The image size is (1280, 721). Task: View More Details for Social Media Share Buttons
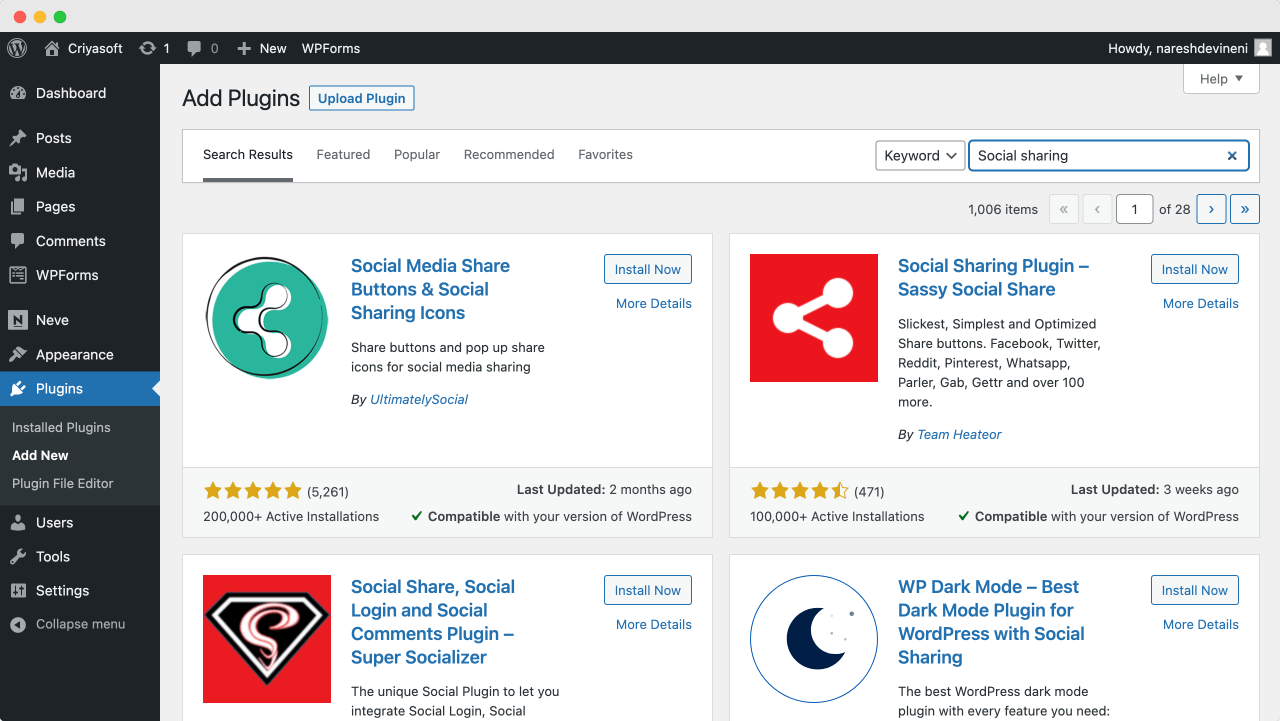tap(654, 303)
